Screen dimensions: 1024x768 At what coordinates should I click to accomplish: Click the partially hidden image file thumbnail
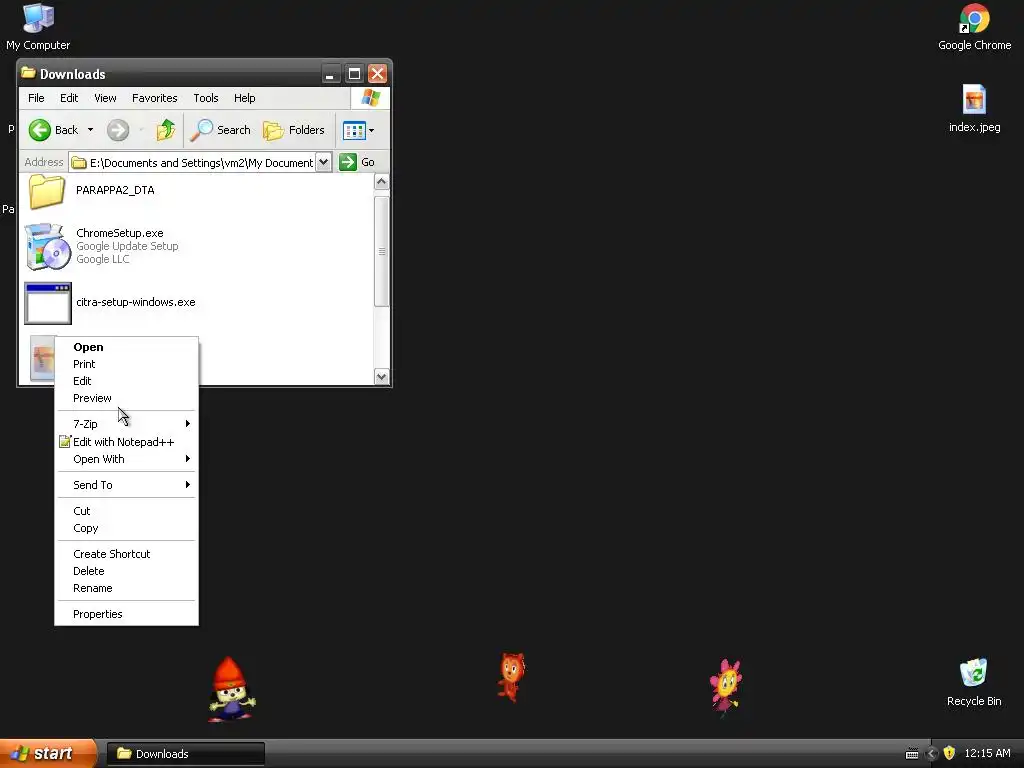click(42, 358)
